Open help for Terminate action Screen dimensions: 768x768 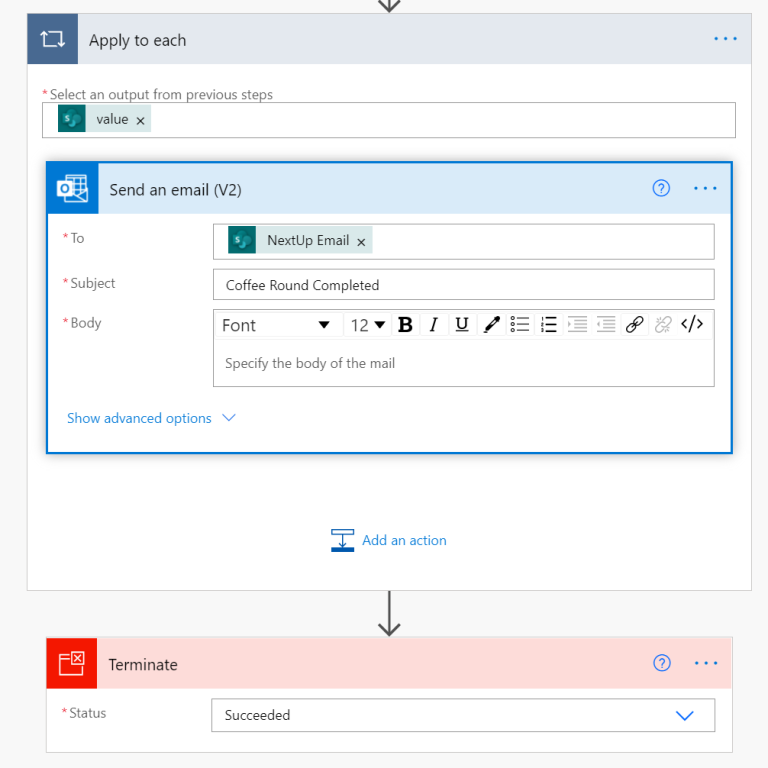(x=661, y=663)
